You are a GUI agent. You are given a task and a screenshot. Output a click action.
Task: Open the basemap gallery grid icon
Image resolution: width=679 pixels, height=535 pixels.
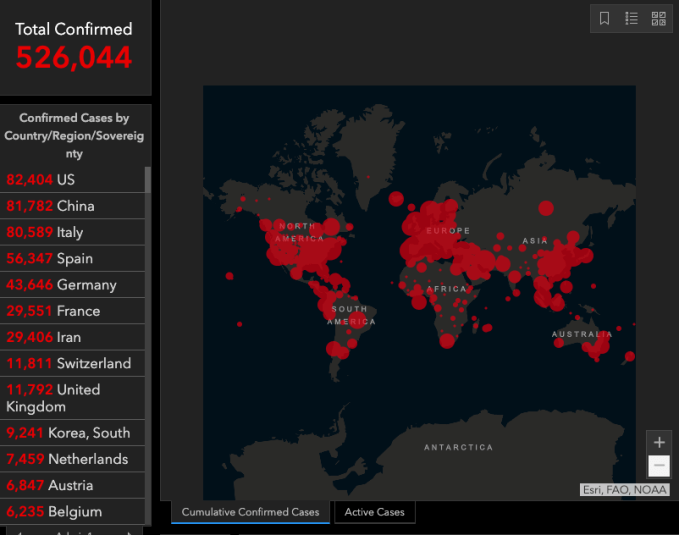(x=659, y=18)
